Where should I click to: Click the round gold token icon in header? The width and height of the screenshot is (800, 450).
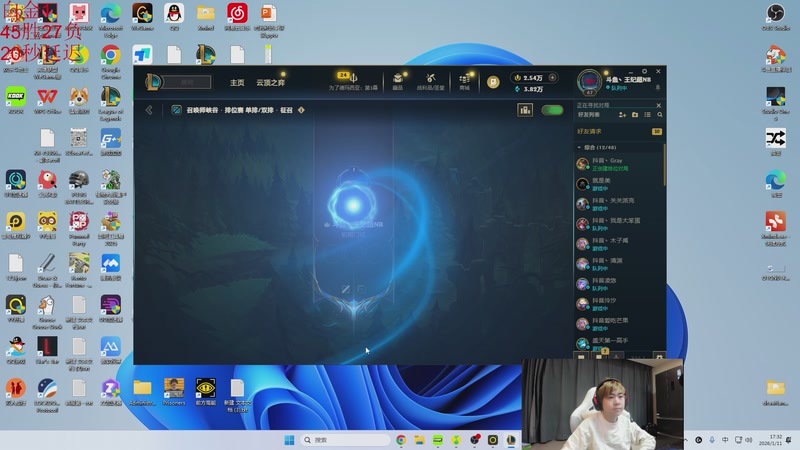[x=493, y=82]
